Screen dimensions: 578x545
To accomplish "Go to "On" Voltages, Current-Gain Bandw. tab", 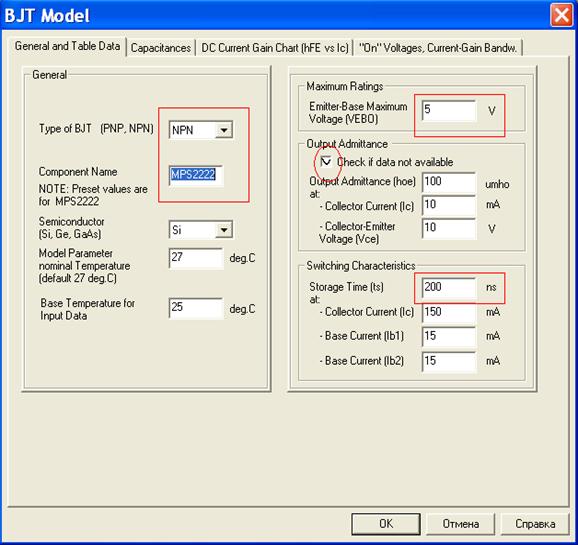I will [438, 48].
